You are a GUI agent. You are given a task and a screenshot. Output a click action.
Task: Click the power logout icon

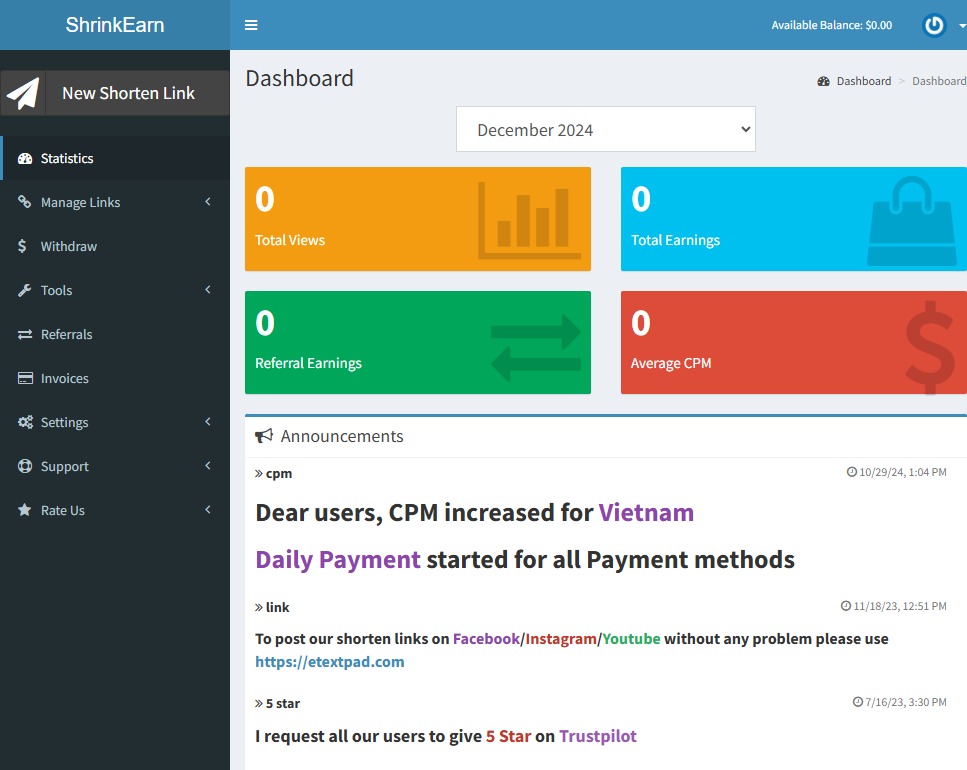[932, 25]
